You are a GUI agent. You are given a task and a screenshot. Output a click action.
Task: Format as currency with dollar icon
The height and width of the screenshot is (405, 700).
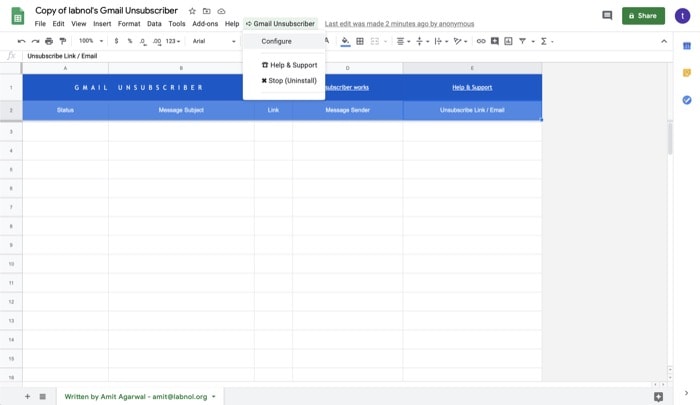(116, 41)
